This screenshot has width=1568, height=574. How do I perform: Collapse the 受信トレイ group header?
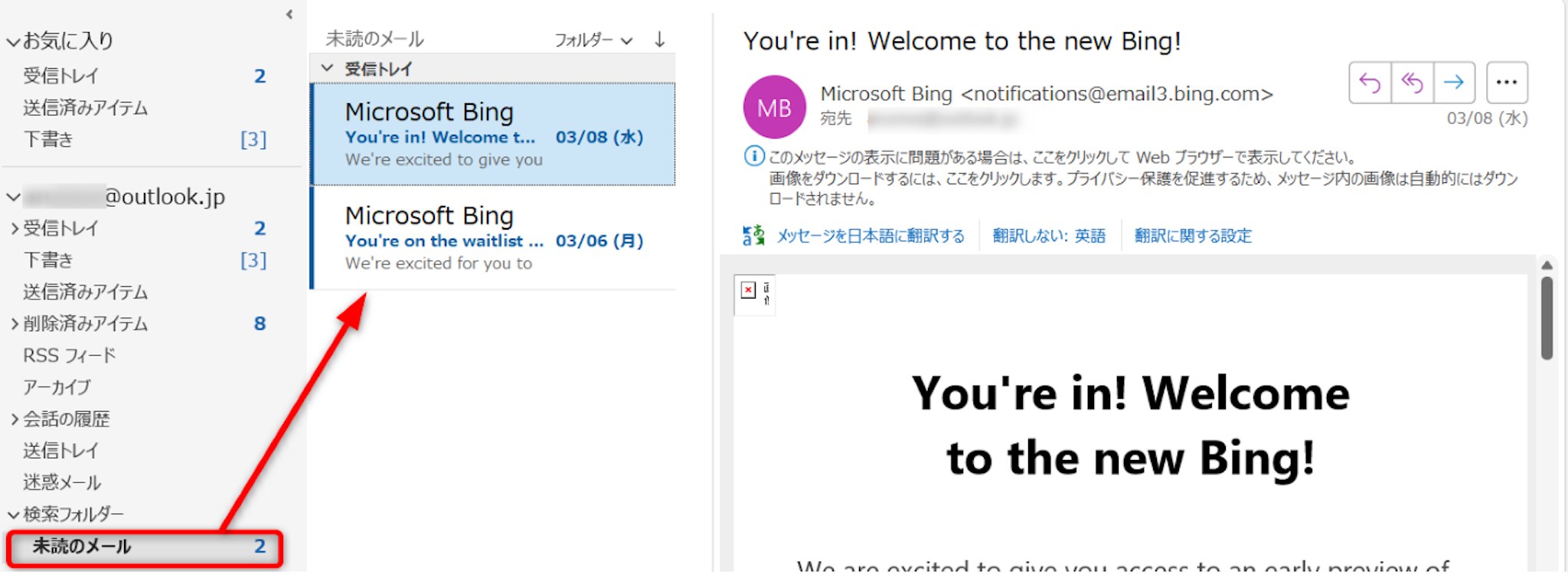click(328, 68)
